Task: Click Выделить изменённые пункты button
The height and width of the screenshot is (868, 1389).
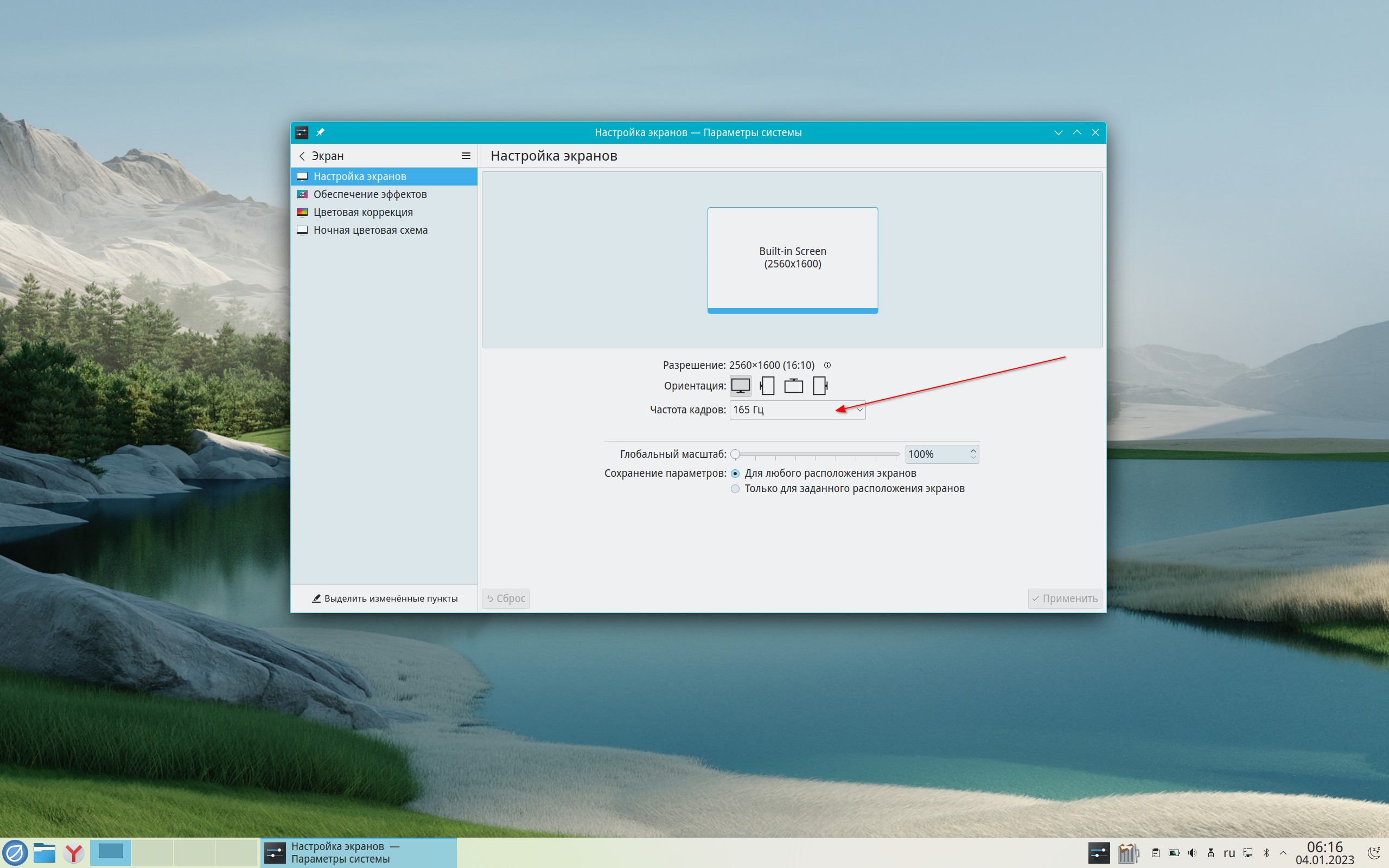Action: tap(385, 598)
